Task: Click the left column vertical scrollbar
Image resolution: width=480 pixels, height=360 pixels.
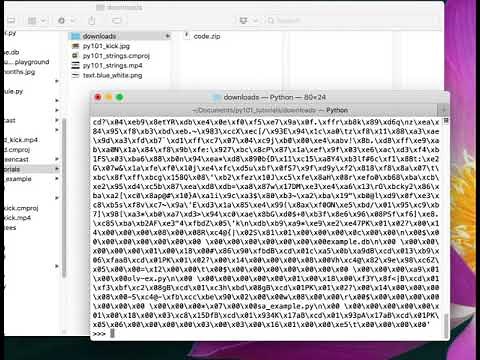Action: coord(64,197)
